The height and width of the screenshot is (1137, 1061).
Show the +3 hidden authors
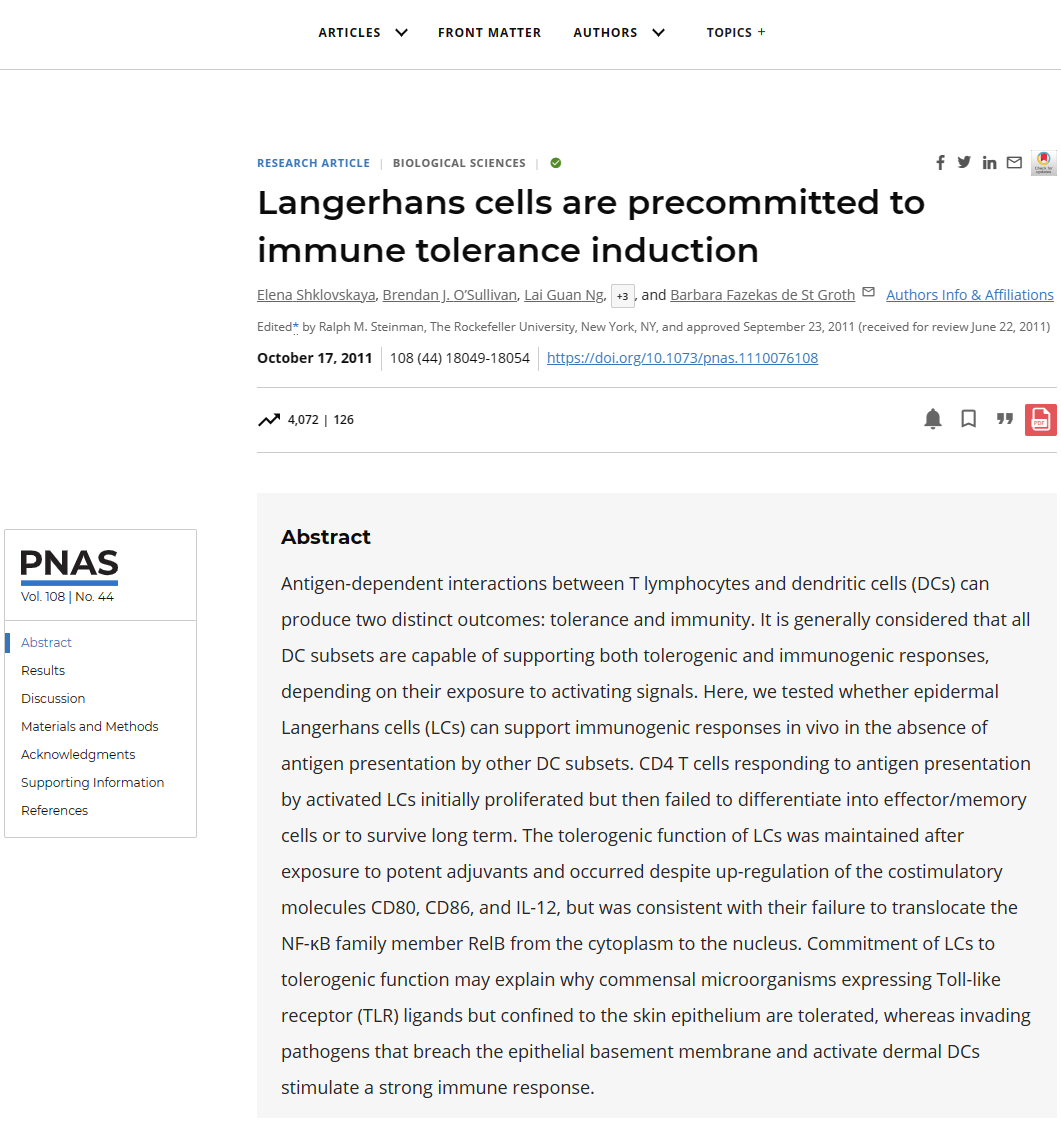(x=622, y=296)
